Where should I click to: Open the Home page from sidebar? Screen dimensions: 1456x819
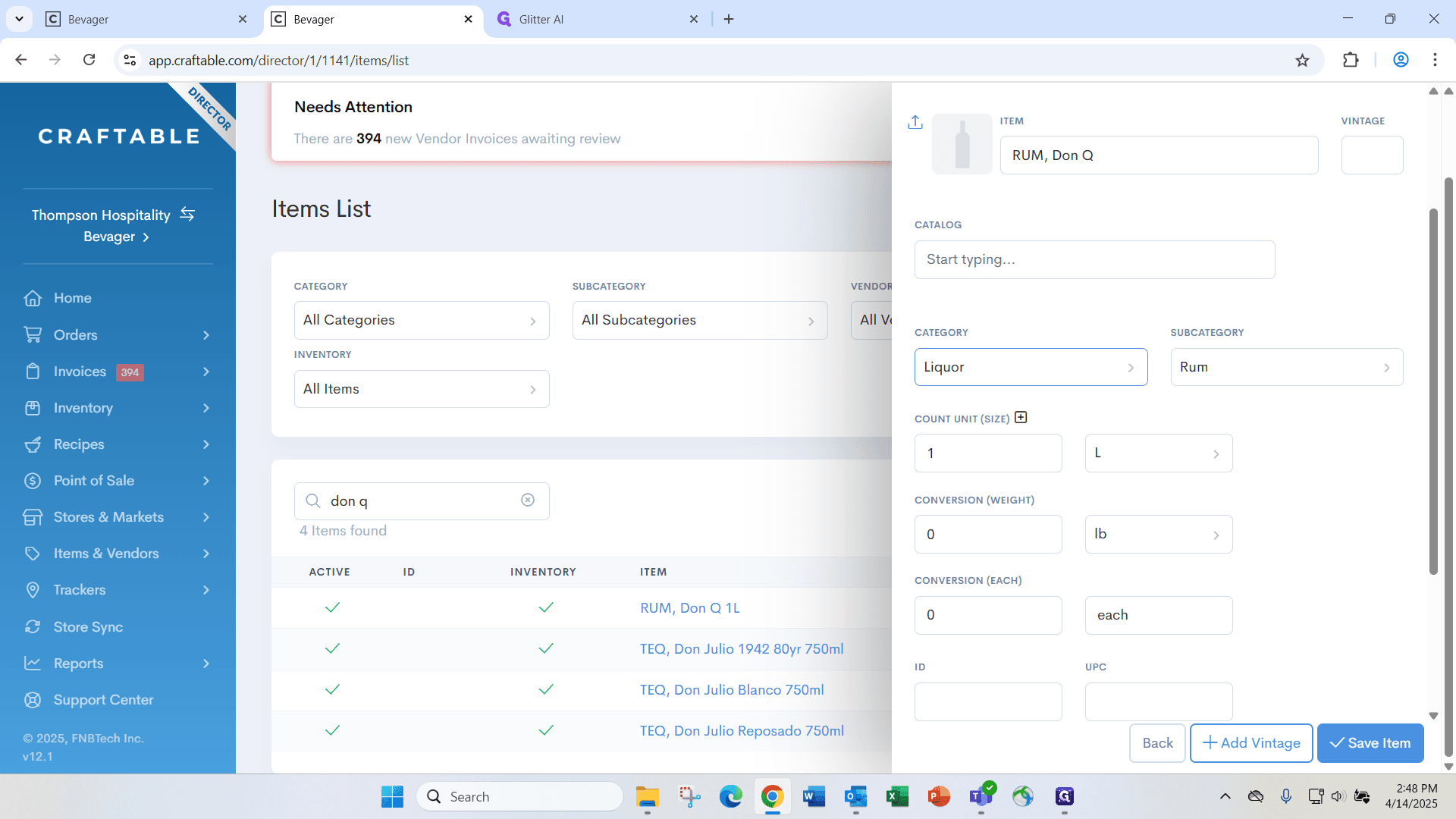tap(72, 298)
